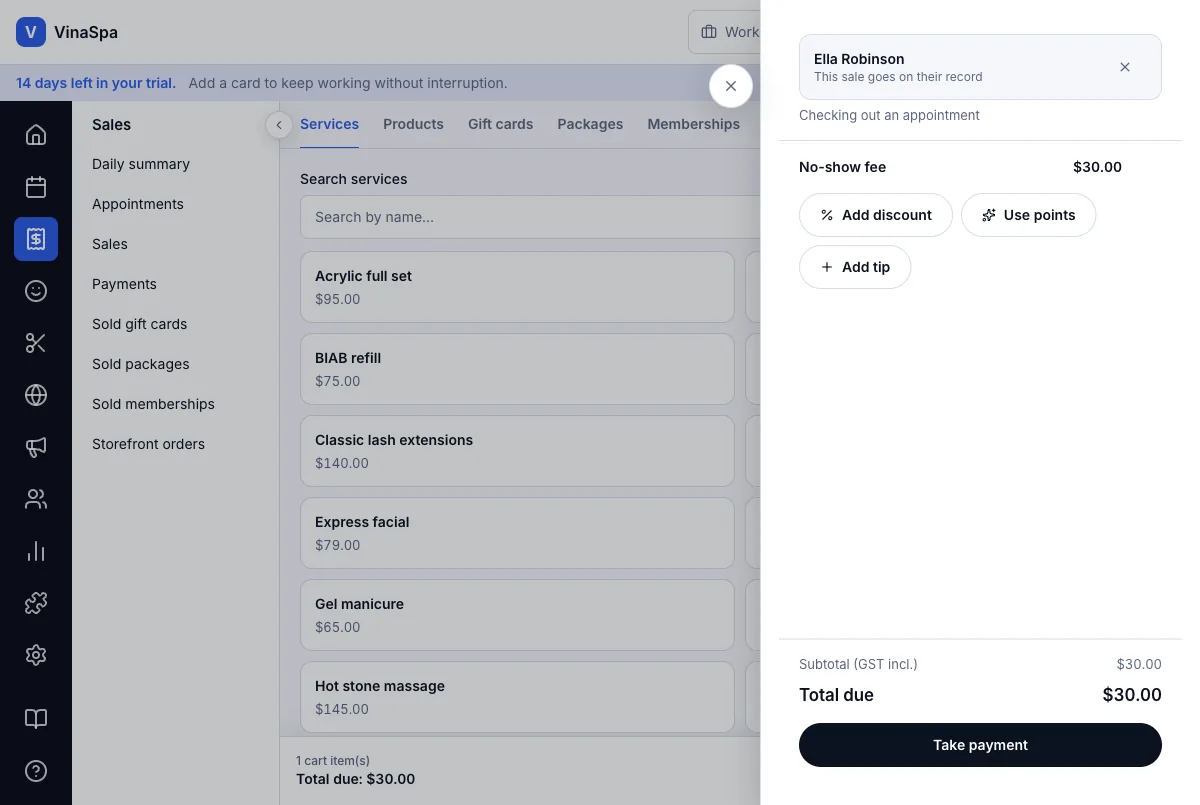This screenshot has height=805, width=1200.
Task: Switch to the Products tab
Action: tap(413, 124)
